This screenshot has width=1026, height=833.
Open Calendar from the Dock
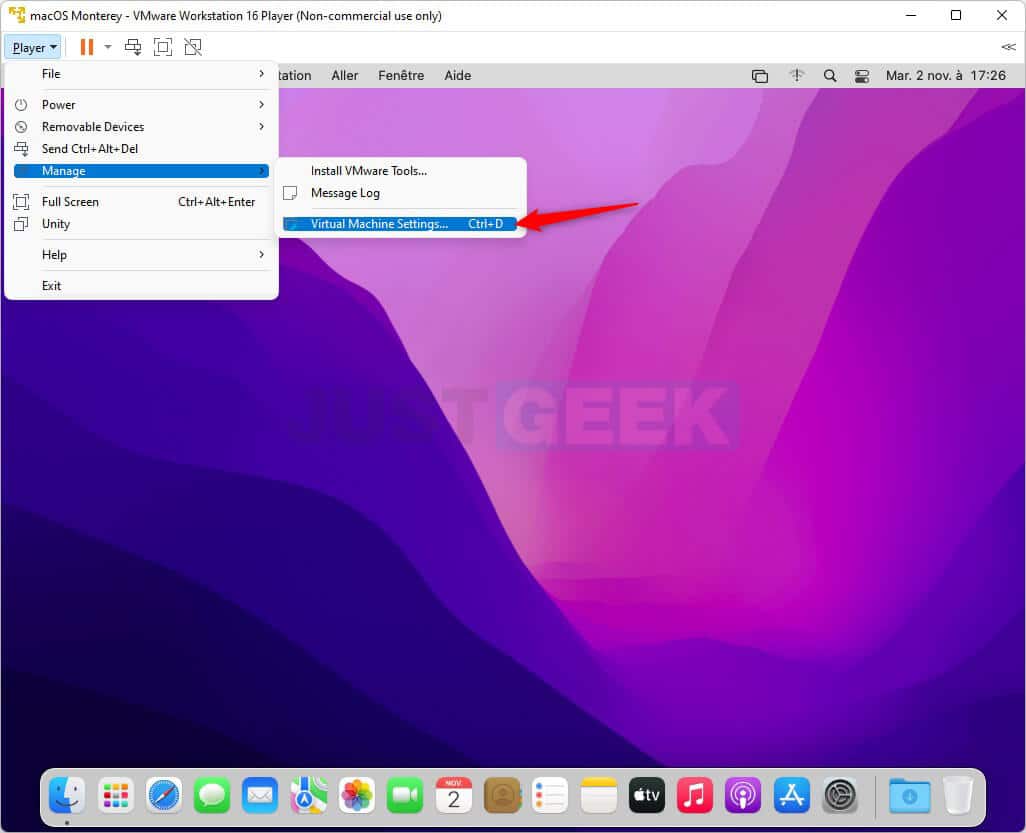point(453,795)
